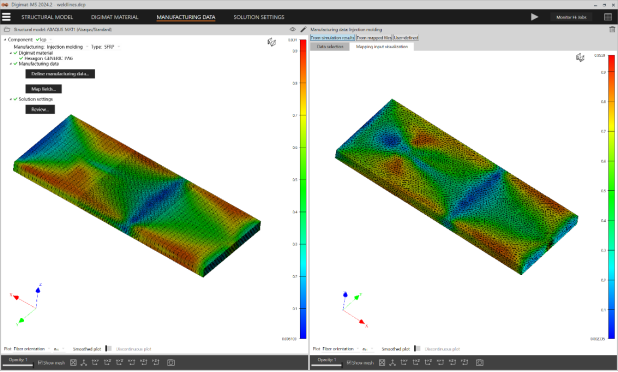Screen dimensions: 618x372
Task: Select 'From mapped files' option
Action: tap(374, 38)
